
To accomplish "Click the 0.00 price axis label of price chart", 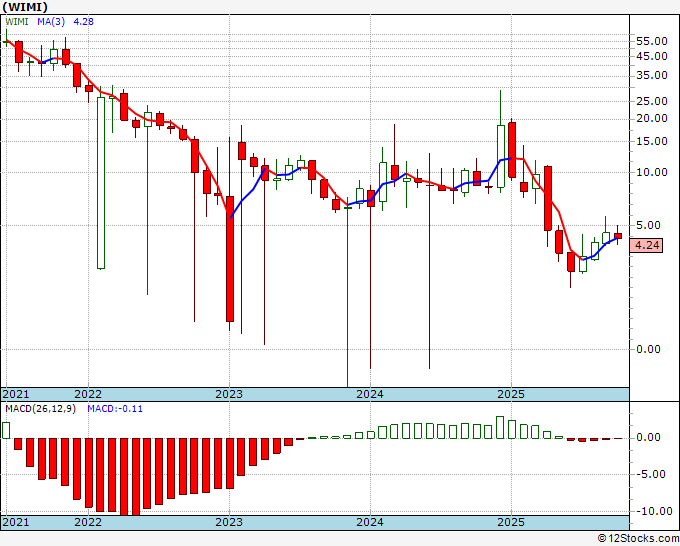I will 648,349.
